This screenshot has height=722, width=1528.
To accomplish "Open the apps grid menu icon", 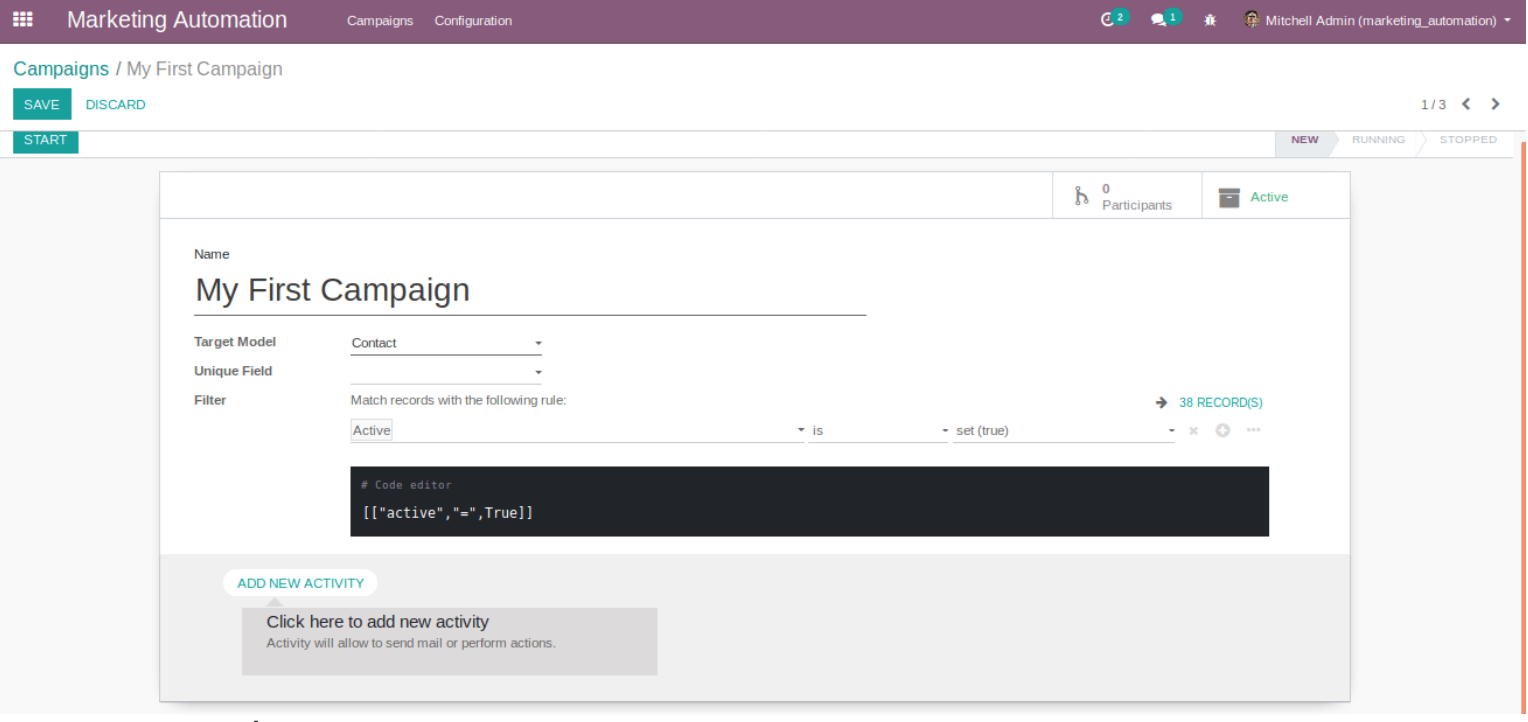I will pos(22,19).
